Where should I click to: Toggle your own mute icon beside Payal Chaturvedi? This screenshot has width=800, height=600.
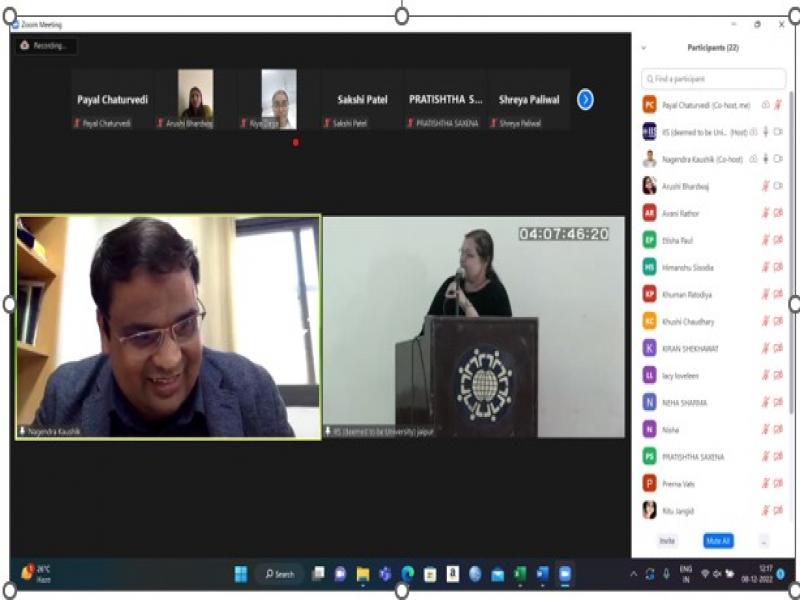coord(778,105)
